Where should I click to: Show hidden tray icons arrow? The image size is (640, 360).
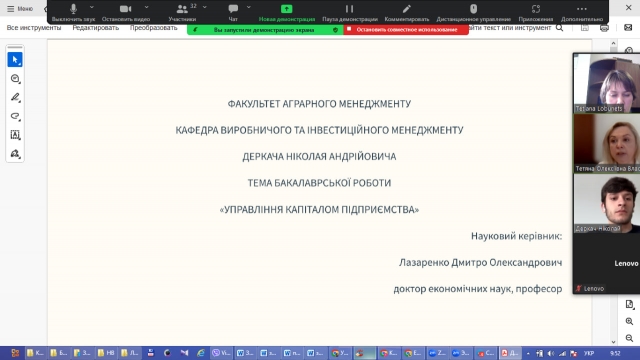(x=528, y=353)
